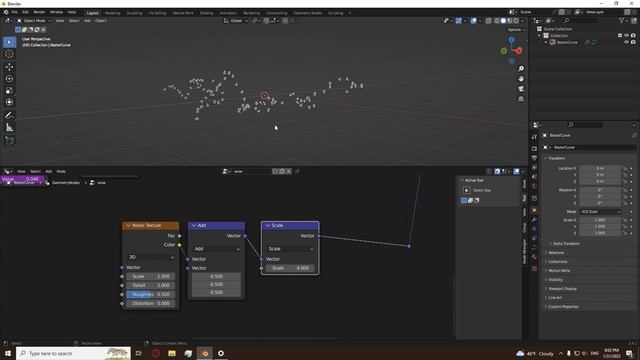The image size is (640, 360).
Task: Open Global transform orientation dropdown
Action: (x=236, y=20)
